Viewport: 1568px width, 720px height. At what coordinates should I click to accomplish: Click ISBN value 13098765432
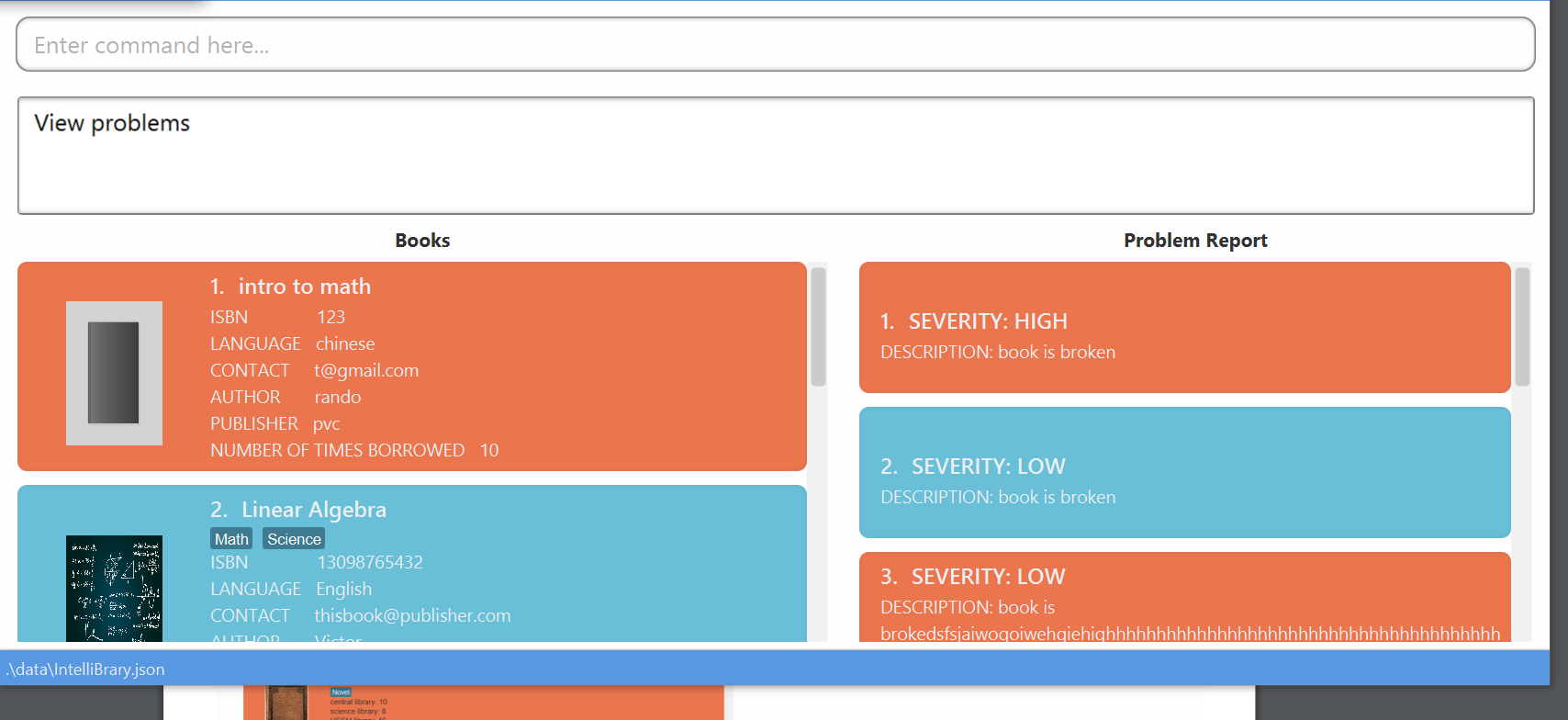(370, 562)
